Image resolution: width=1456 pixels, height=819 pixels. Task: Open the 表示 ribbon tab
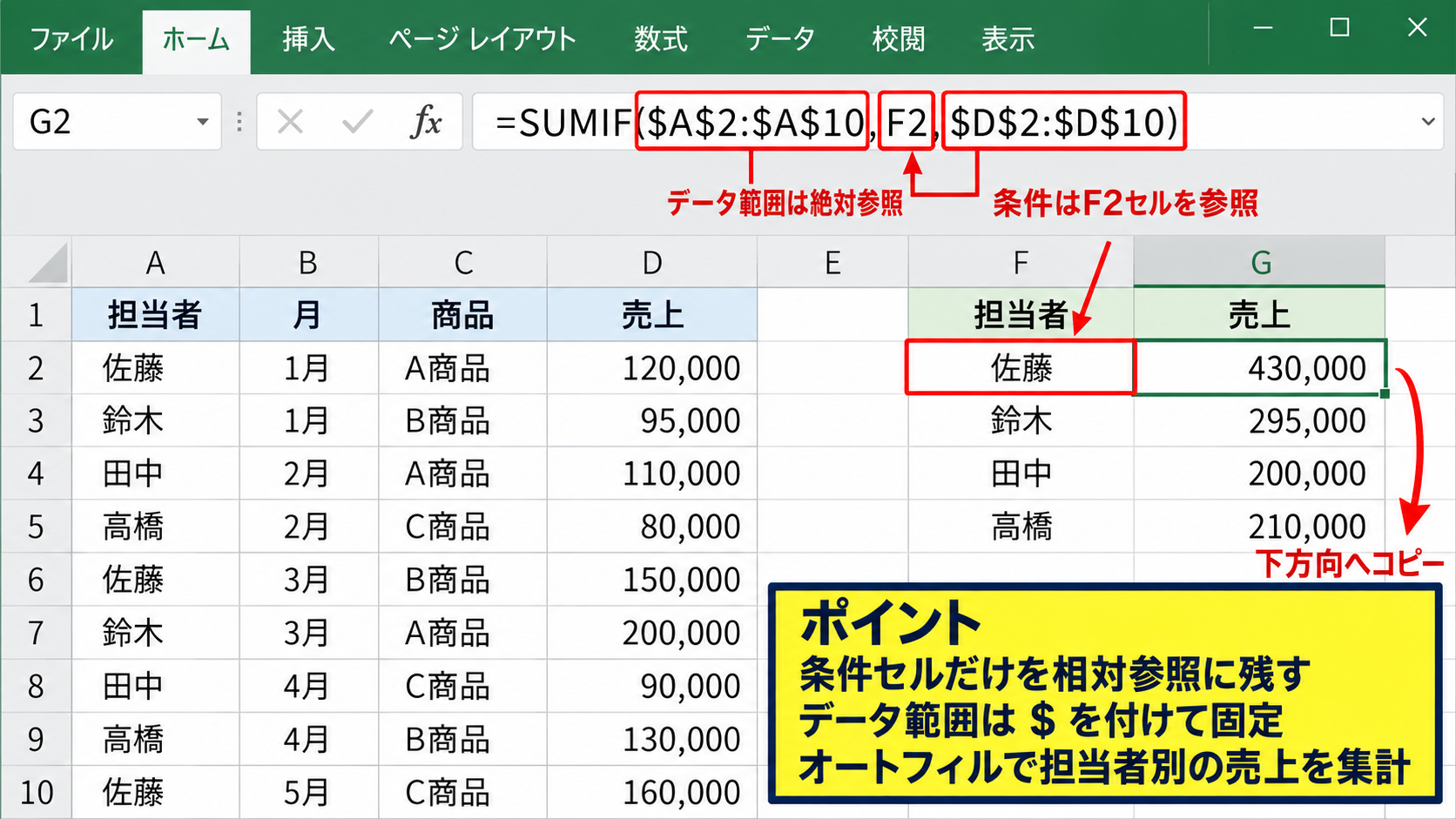coord(1008,39)
